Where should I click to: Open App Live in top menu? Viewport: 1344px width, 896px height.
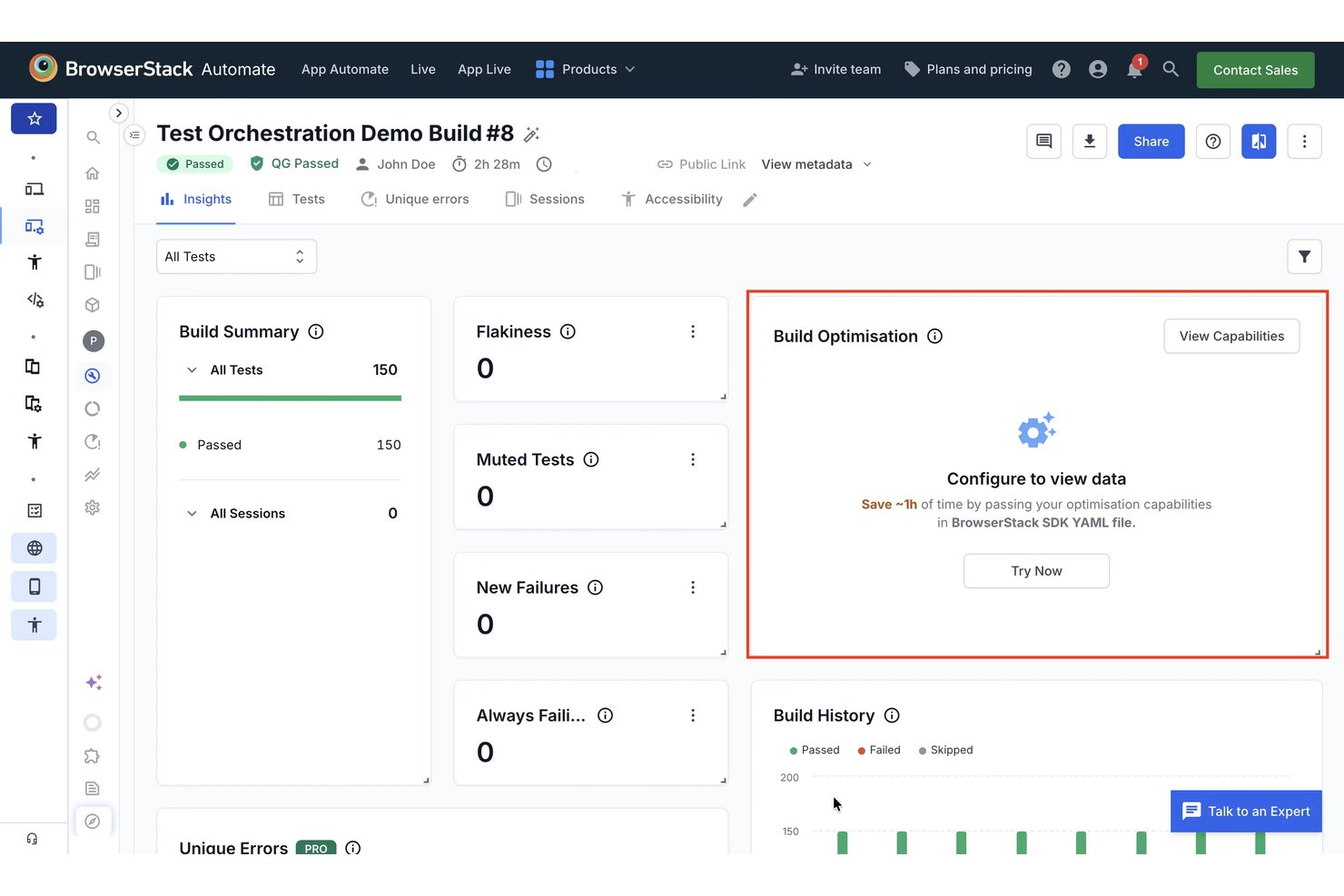(x=484, y=69)
